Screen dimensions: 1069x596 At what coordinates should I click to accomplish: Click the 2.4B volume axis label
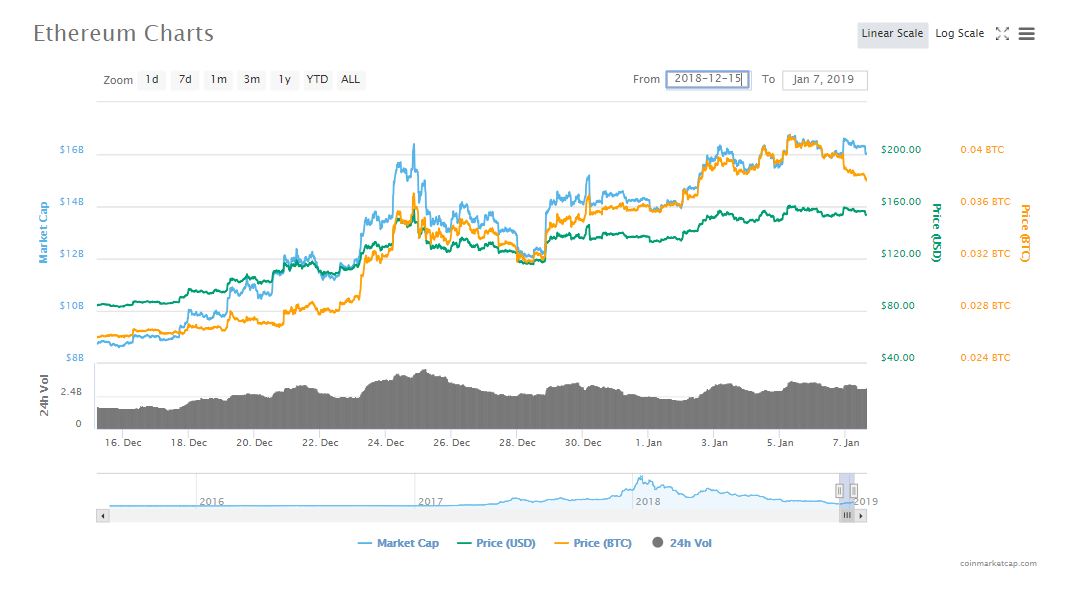click(x=71, y=392)
